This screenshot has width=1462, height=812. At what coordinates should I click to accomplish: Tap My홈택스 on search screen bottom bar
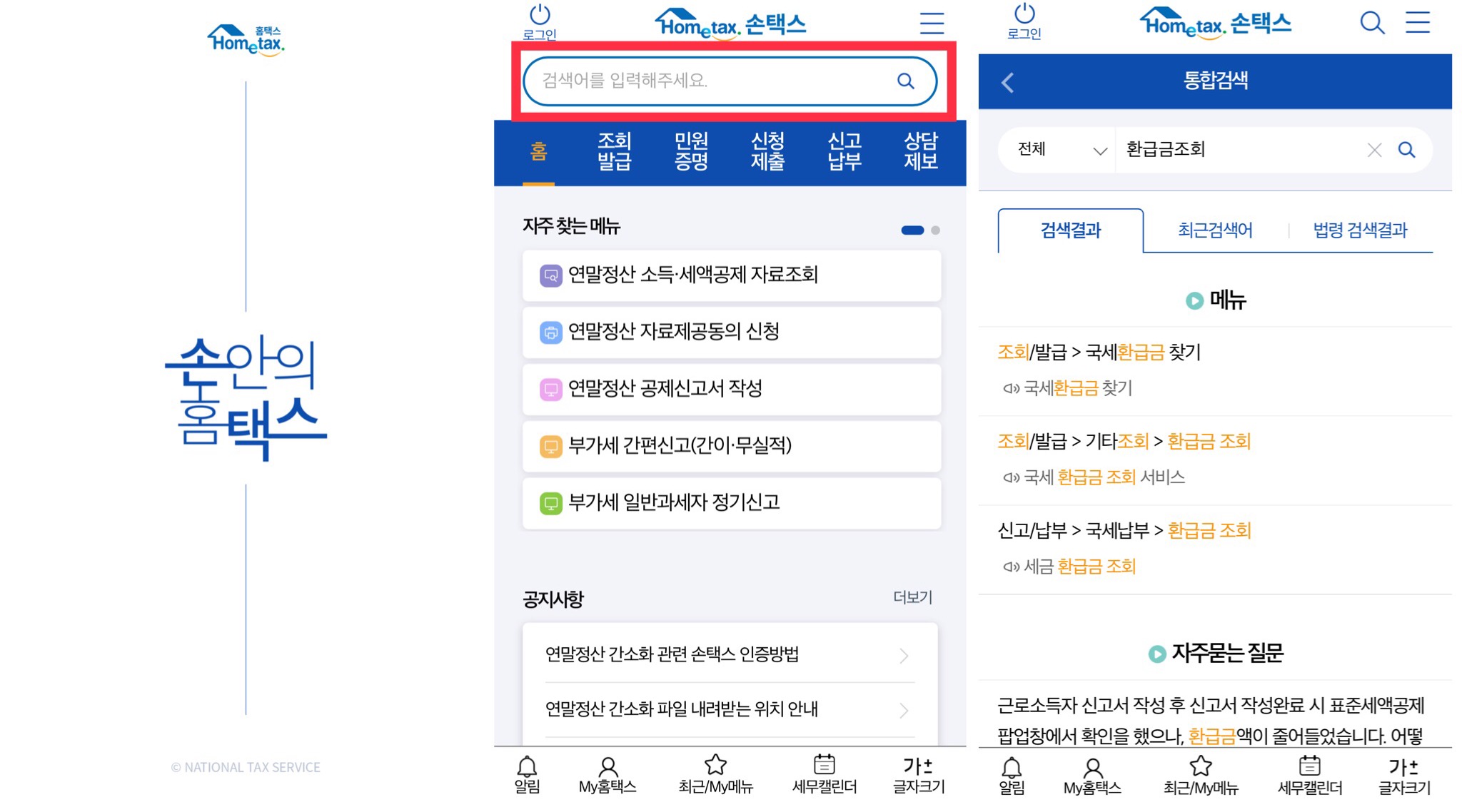1092,777
